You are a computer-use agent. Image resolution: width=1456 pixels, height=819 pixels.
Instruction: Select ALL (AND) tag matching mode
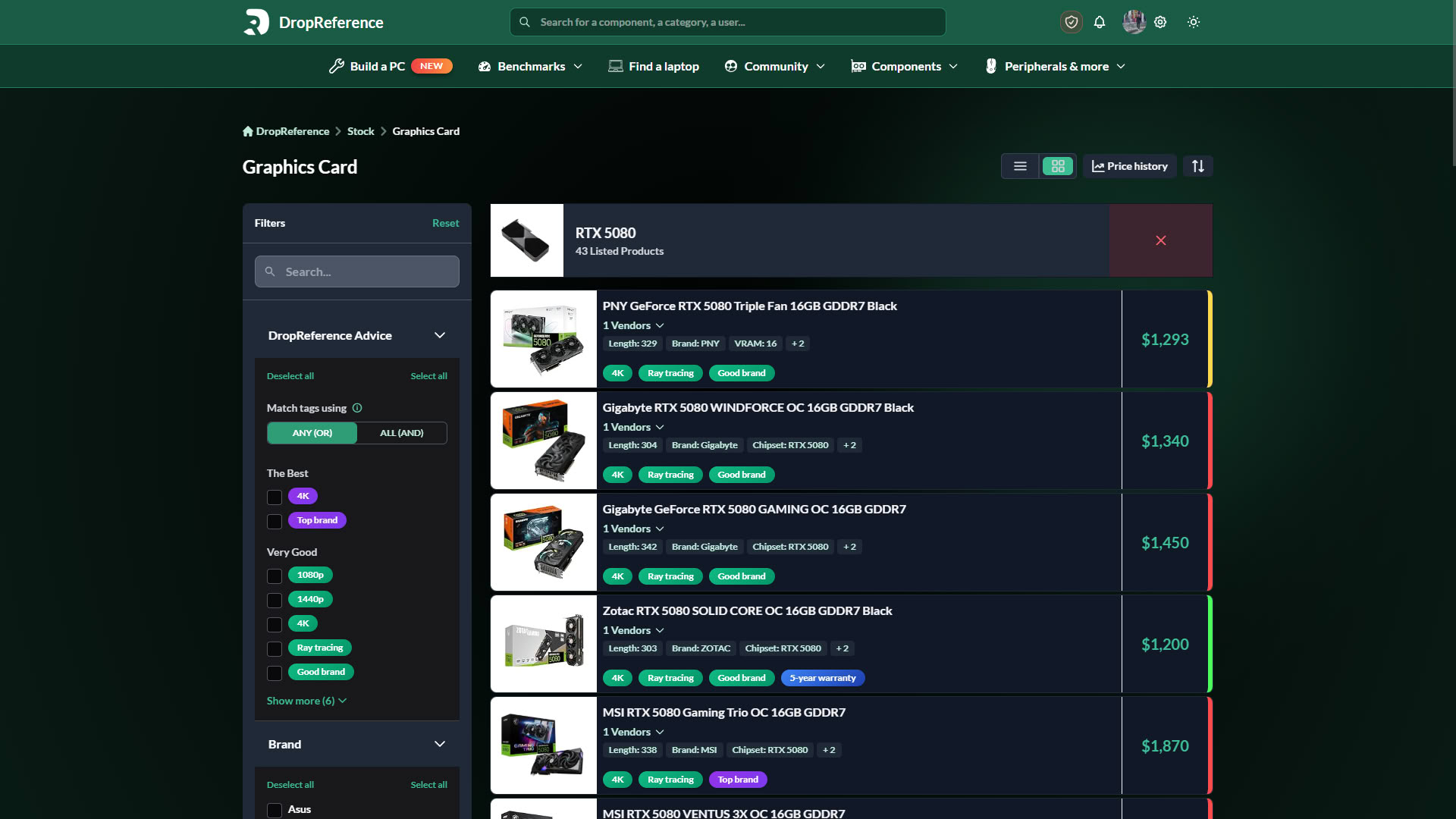click(x=402, y=433)
